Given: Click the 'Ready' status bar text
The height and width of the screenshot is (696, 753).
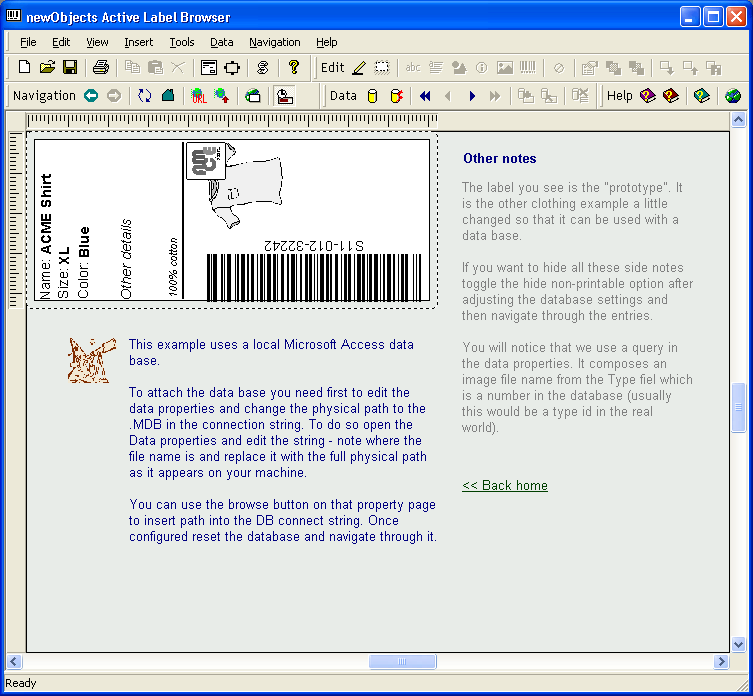Looking at the screenshot, I should click(21, 683).
